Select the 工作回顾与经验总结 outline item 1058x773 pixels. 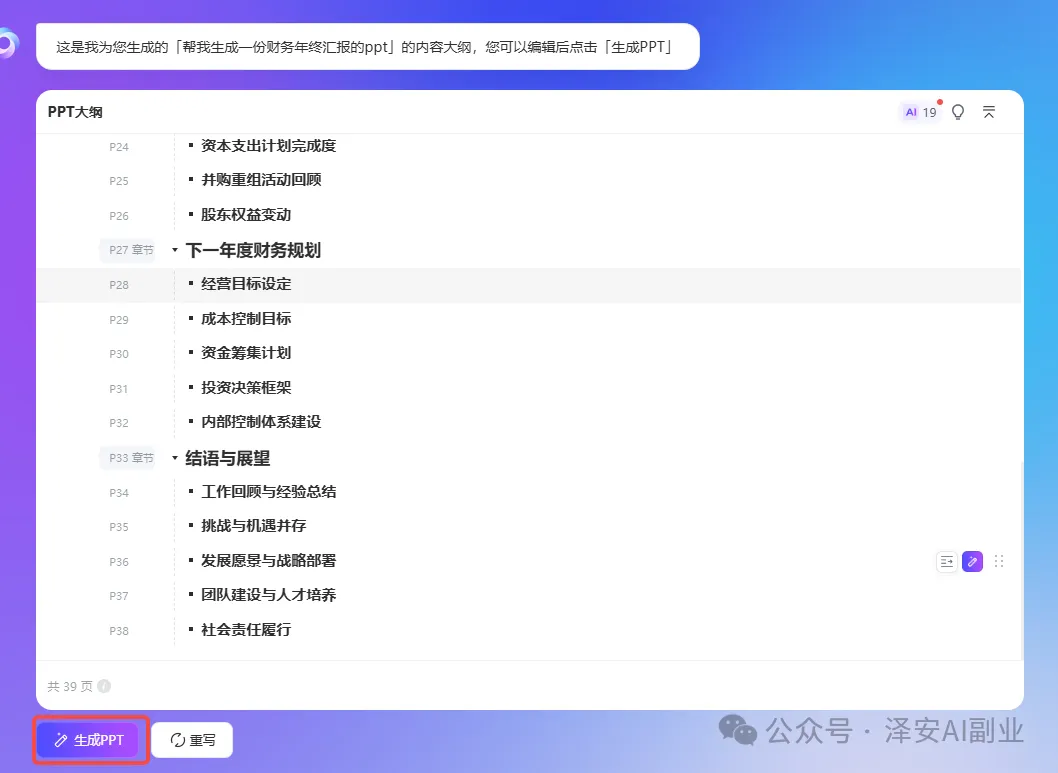coord(269,492)
